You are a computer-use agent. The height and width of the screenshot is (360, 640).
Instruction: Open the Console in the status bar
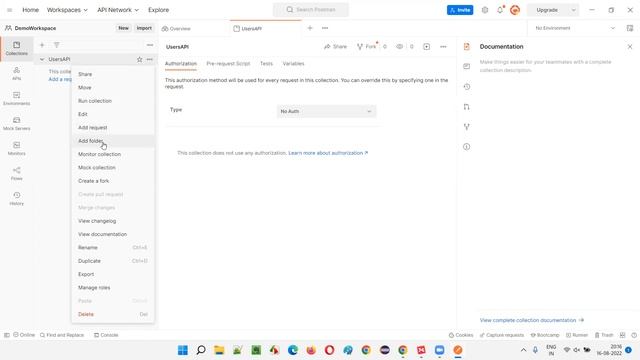tap(106, 335)
